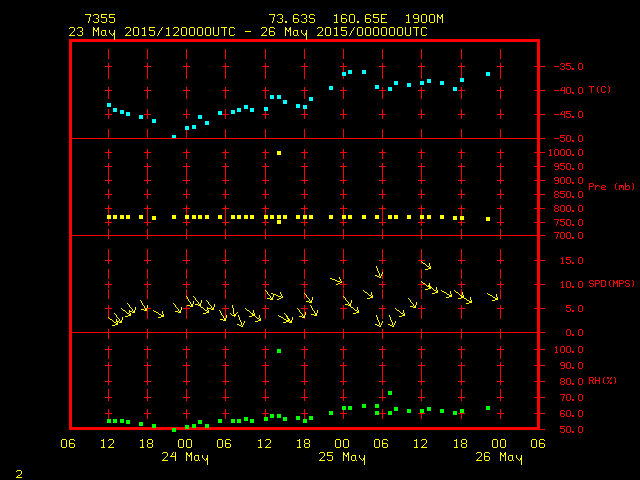
Task: Click the elevation value 1900M
Action: pyautogui.click(x=424, y=19)
